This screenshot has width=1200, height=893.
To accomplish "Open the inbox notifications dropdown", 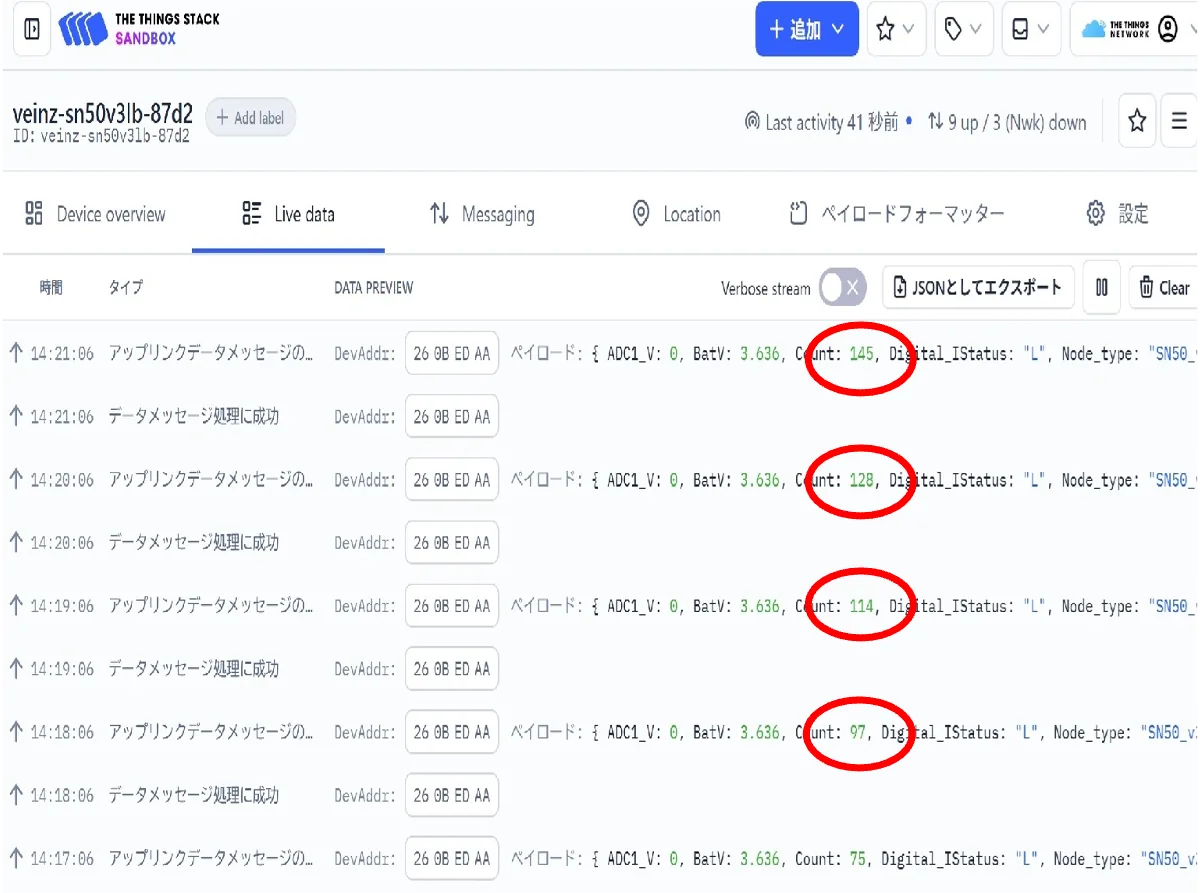I will click(1031, 30).
